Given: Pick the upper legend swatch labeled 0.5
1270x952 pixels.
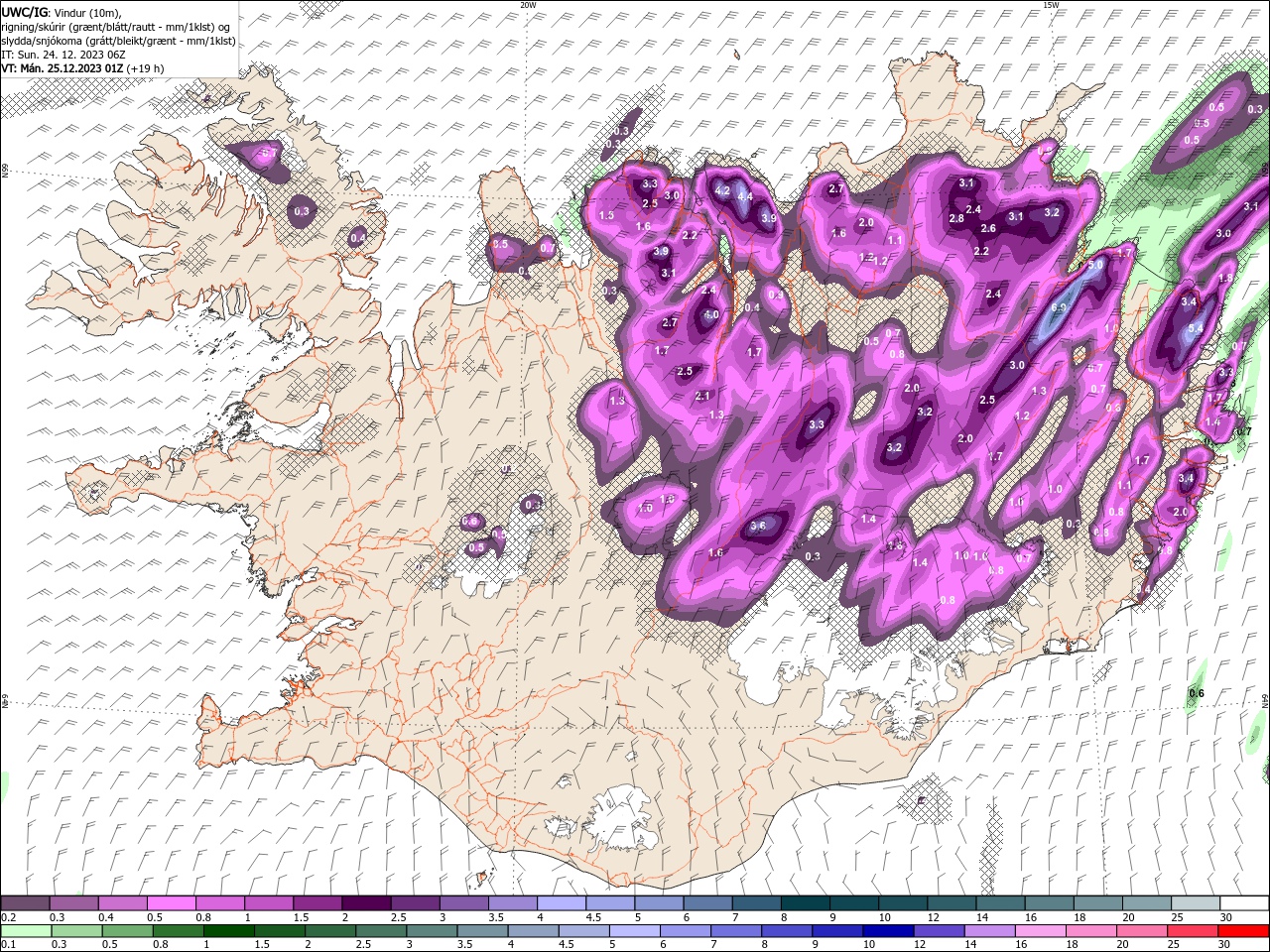Looking at the screenshot, I should click(171, 903).
